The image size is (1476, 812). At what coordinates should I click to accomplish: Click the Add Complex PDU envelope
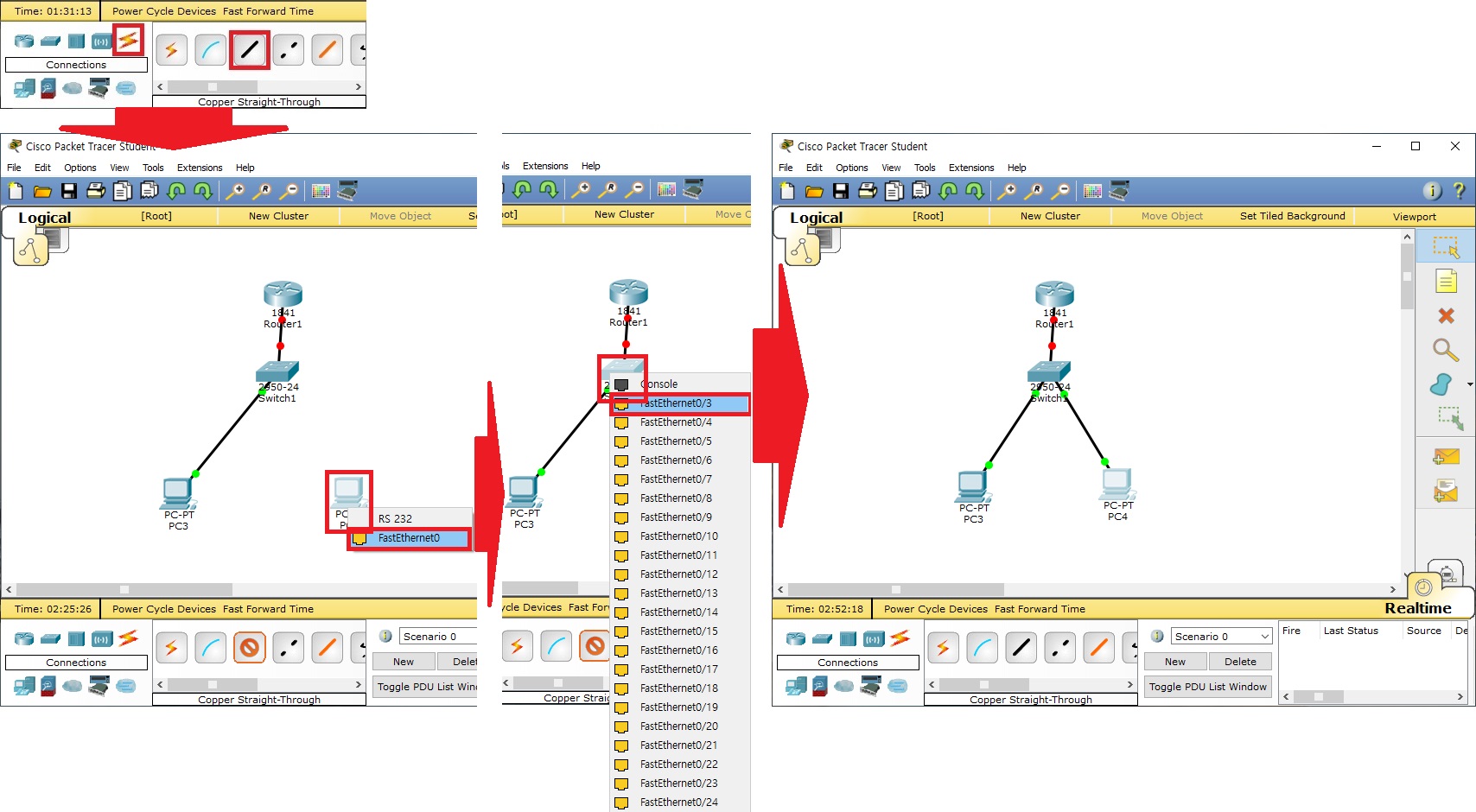tap(1446, 491)
